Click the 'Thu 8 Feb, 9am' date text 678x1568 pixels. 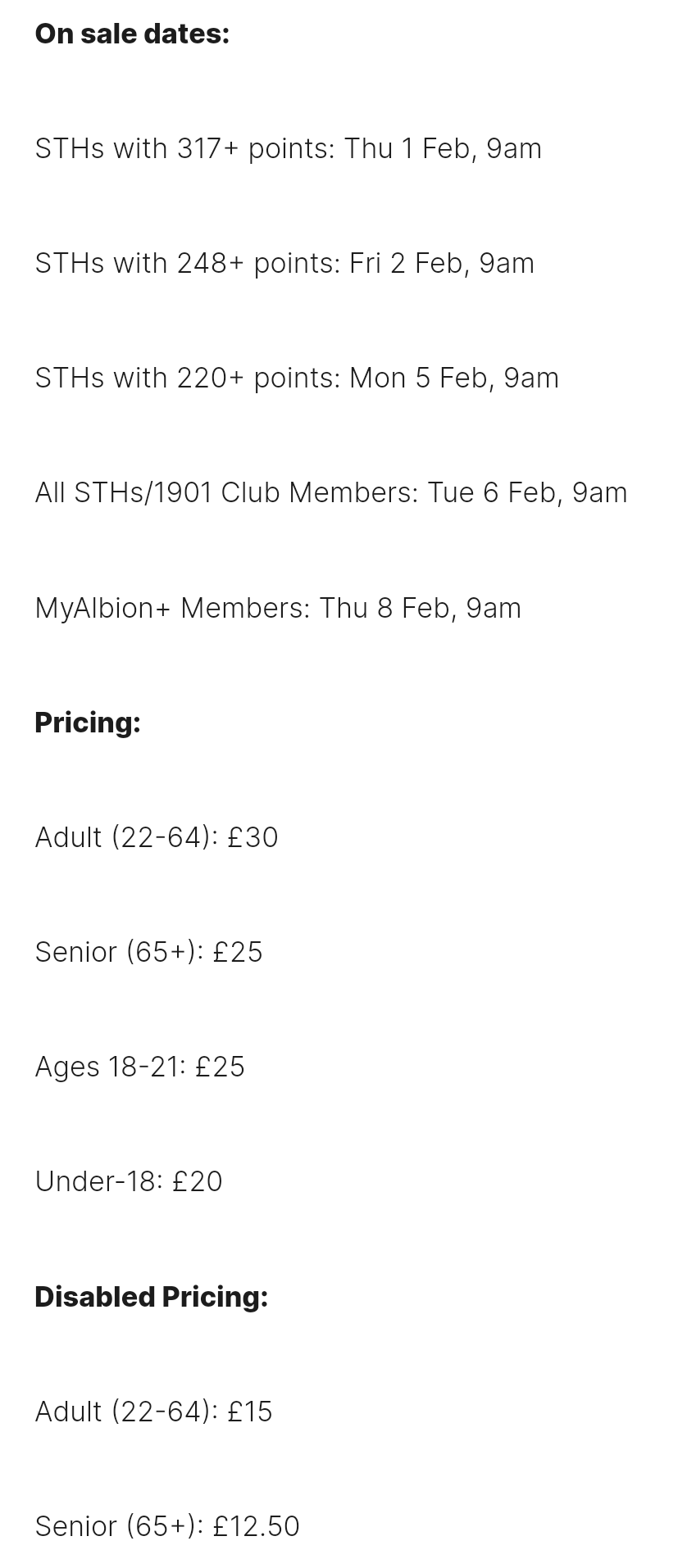pyautogui.click(x=421, y=609)
